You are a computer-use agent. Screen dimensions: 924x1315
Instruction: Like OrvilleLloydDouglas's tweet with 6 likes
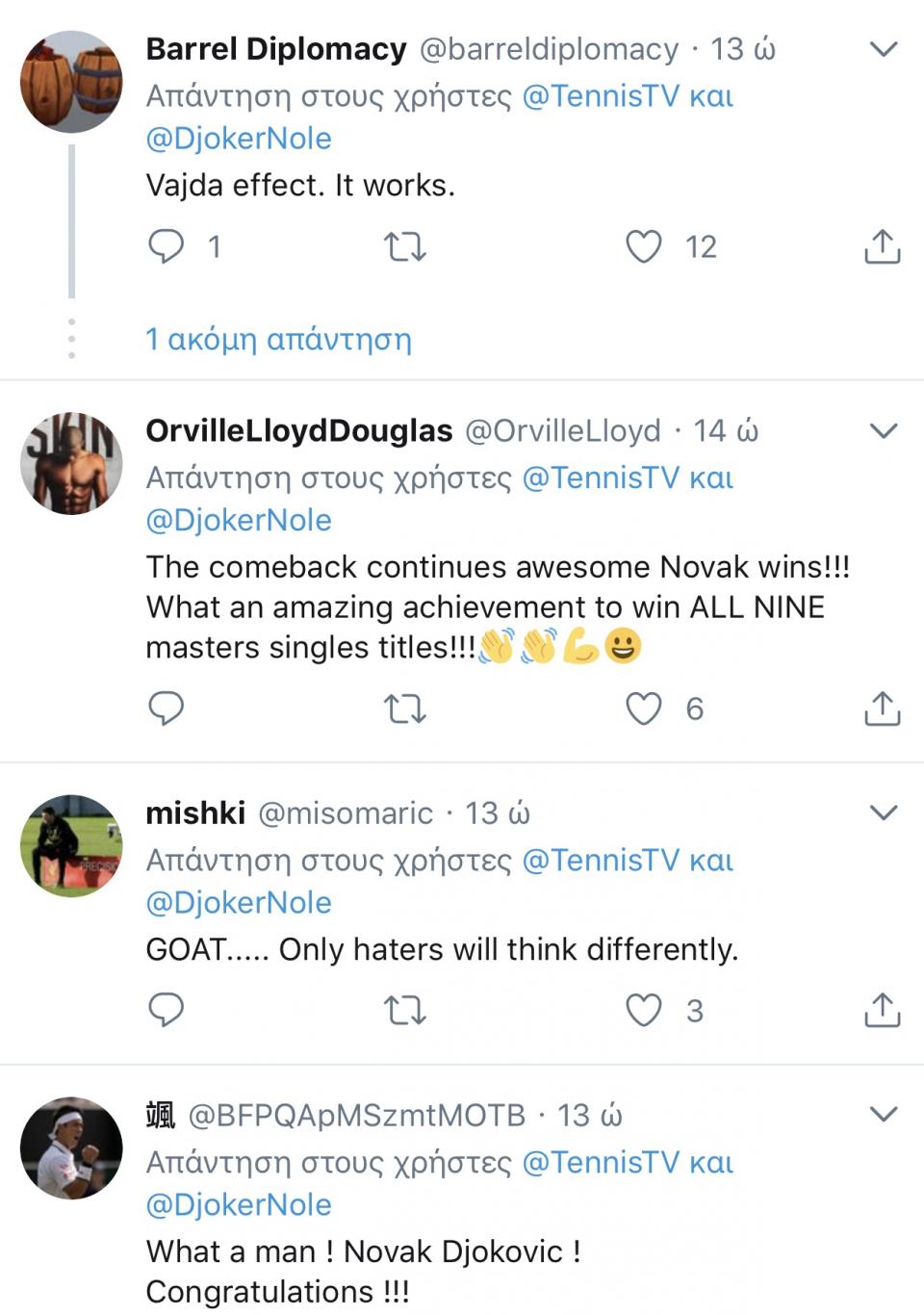tap(644, 709)
